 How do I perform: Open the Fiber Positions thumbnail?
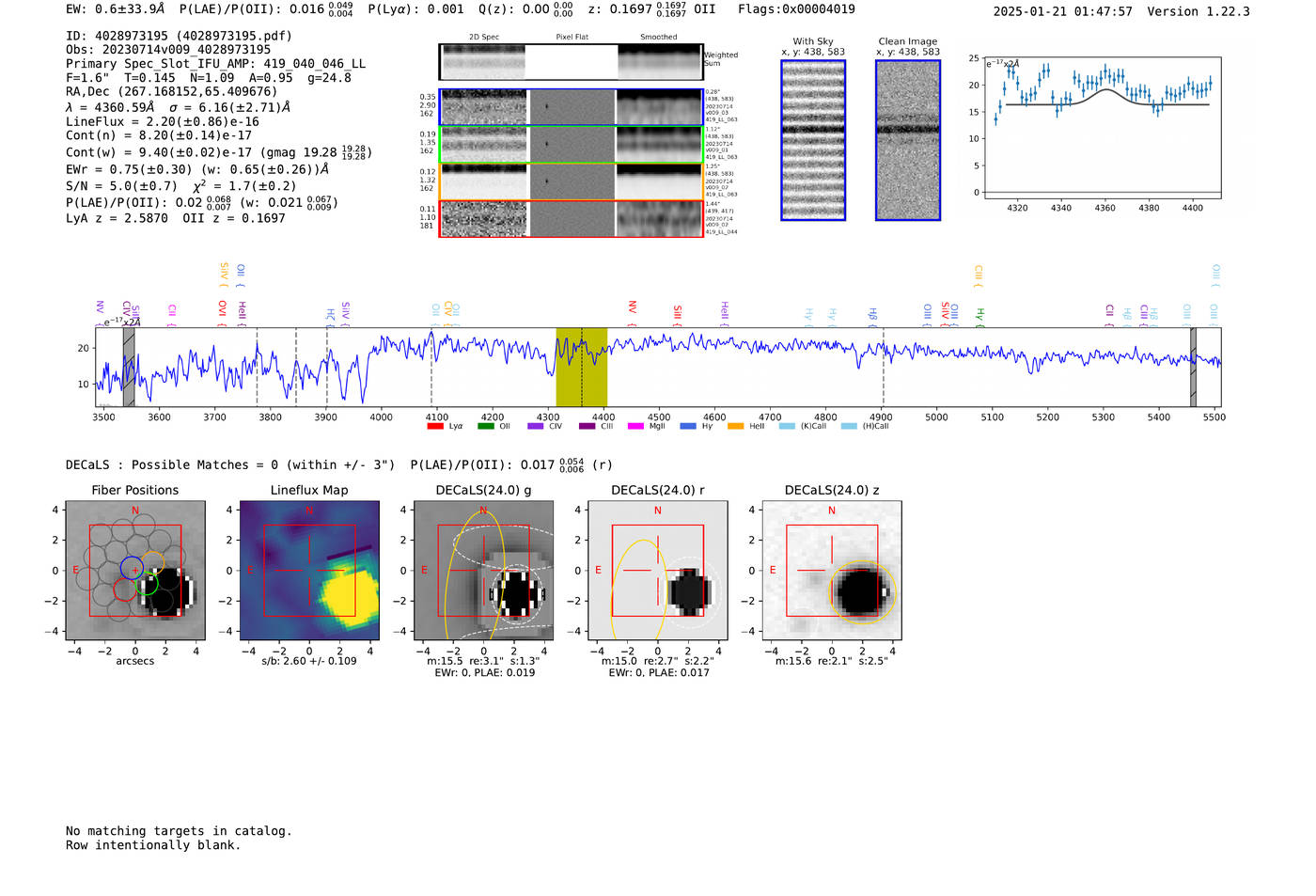(135, 571)
